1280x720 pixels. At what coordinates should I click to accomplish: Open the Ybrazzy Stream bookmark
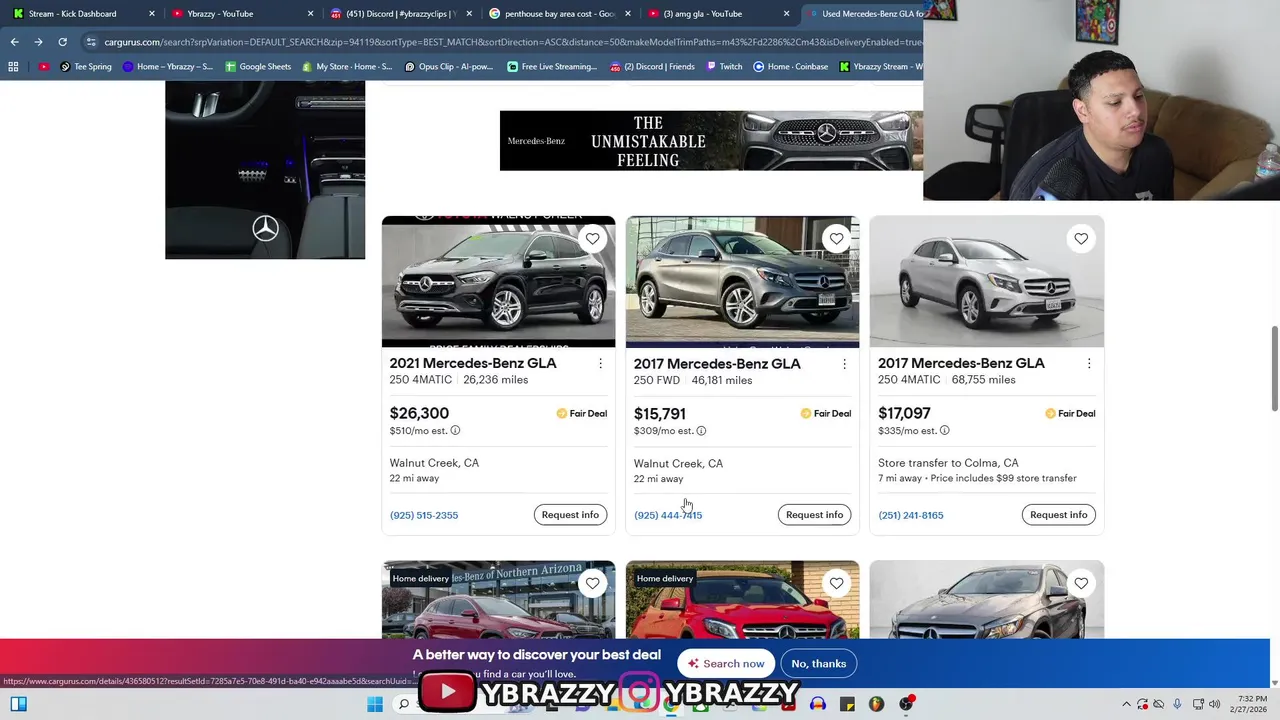880,67
